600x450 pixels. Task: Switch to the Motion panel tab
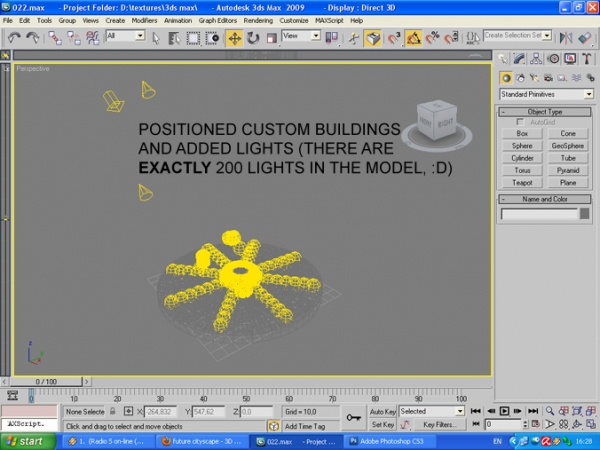(x=553, y=59)
